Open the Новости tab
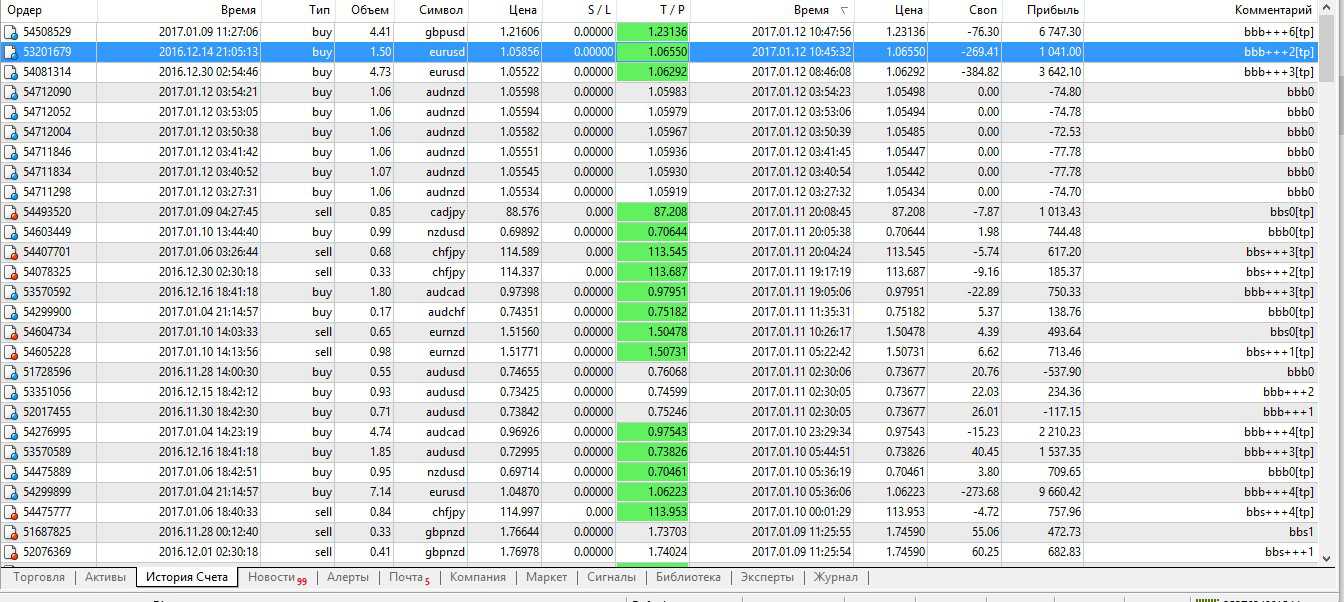Viewport: 1344px width, 602px height. click(x=273, y=577)
